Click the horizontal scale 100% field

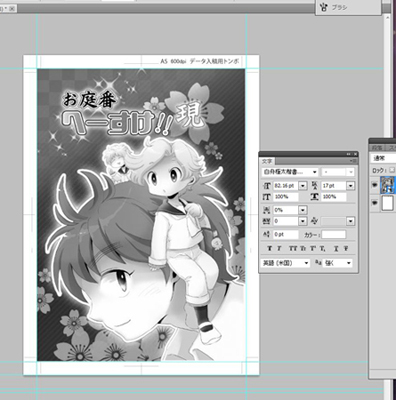pyautogui.click(x=334, y=197)
